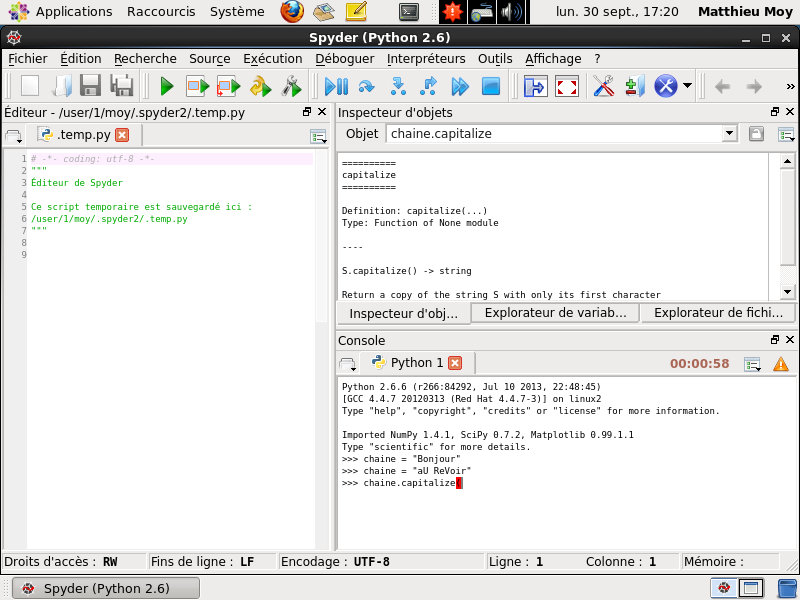
Task: Click the step into downward-arrow debug icon
Action: coord(397,86)
